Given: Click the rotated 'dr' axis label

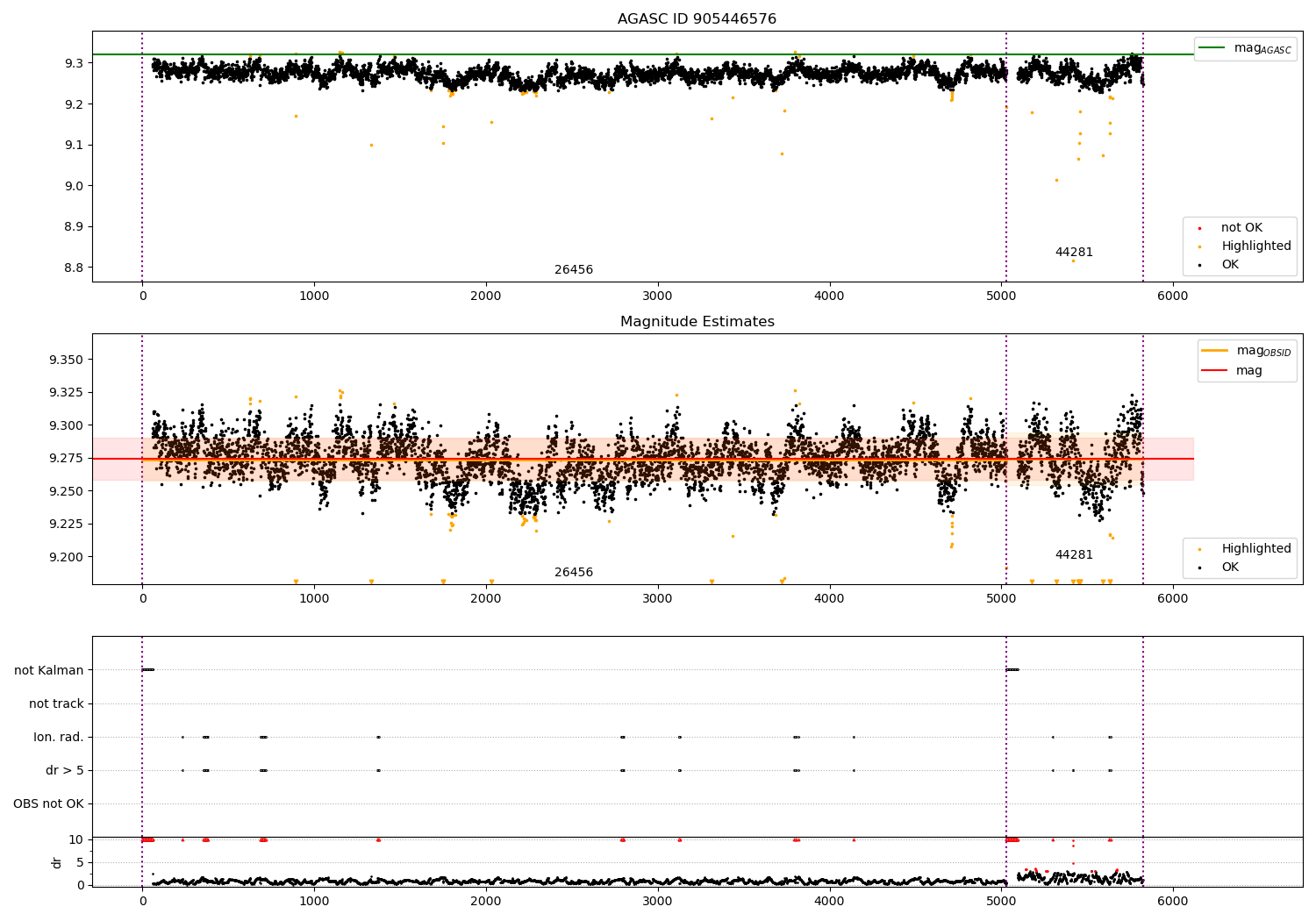Looking at the screenshot, I should (x=57, y=862).
